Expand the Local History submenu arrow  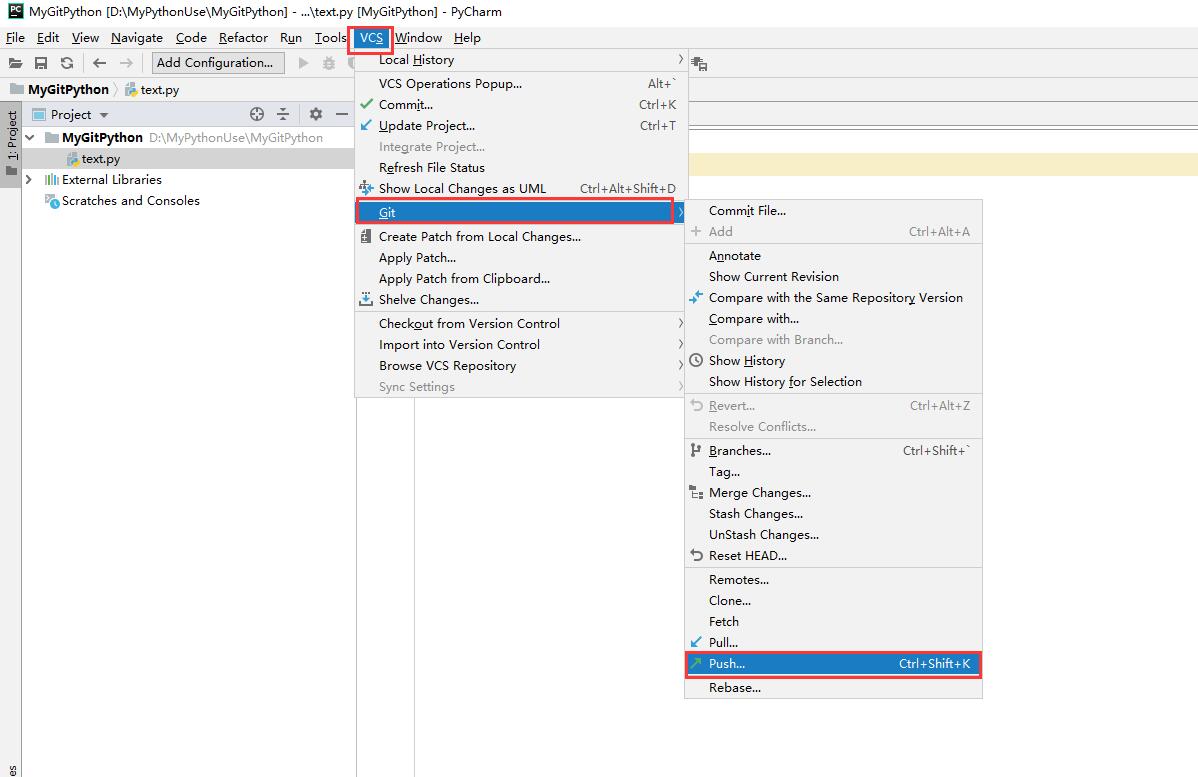[680, 60]
